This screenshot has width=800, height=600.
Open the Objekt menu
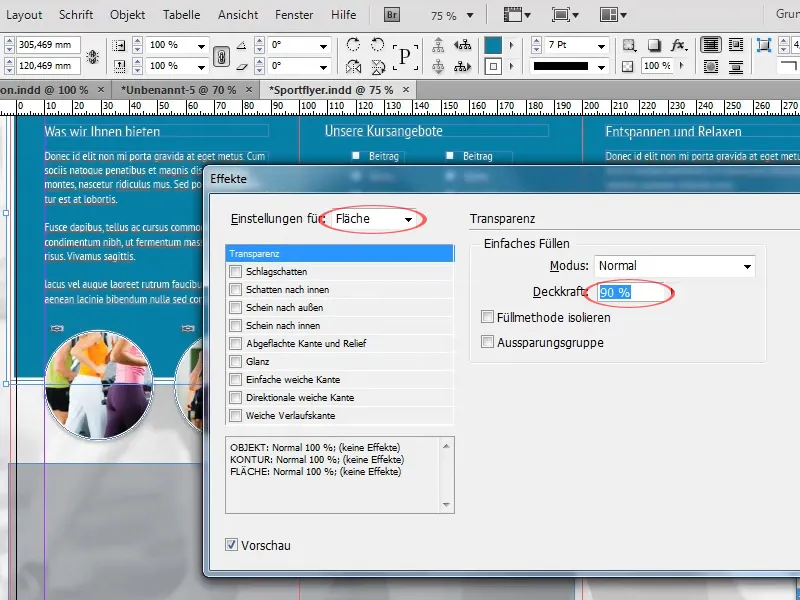tap(128, 15)
